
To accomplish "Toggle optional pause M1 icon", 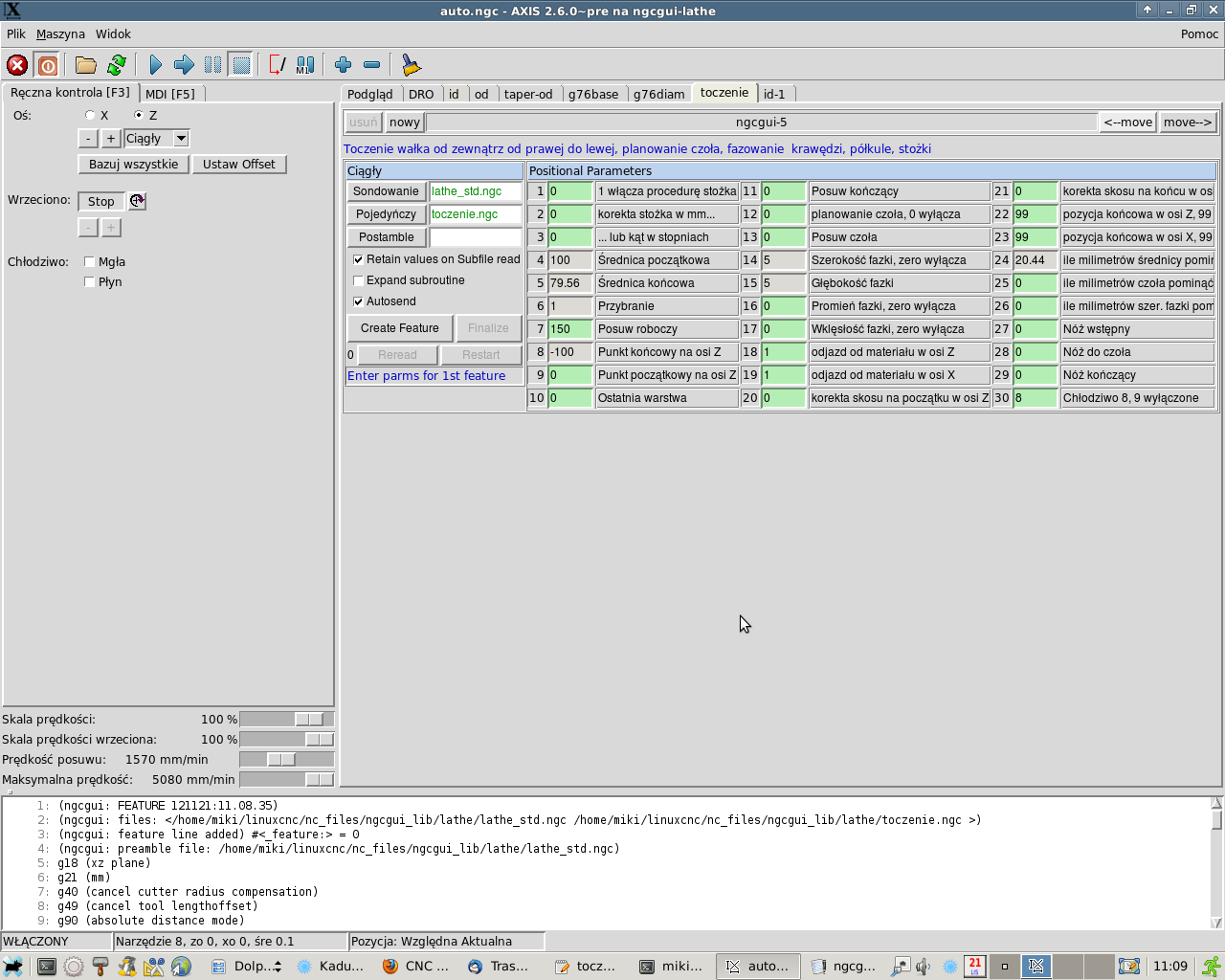I will point(305,65).
